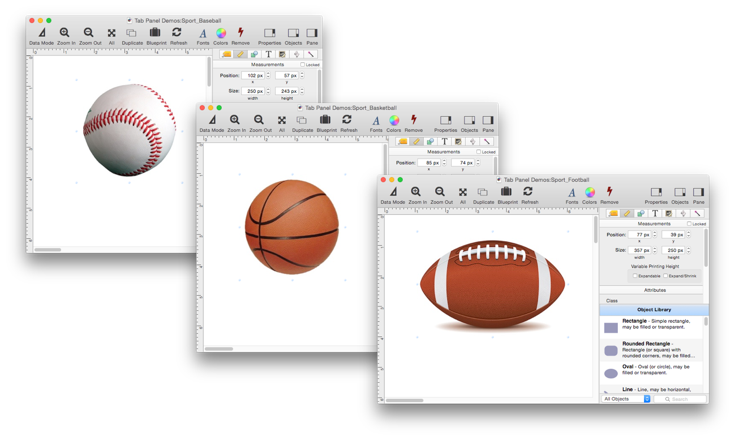Image resolution: width=735 pixels, height=440 pixels.
Task: Select the basketball image on the canvas
Action: click(x=292, y=227)
